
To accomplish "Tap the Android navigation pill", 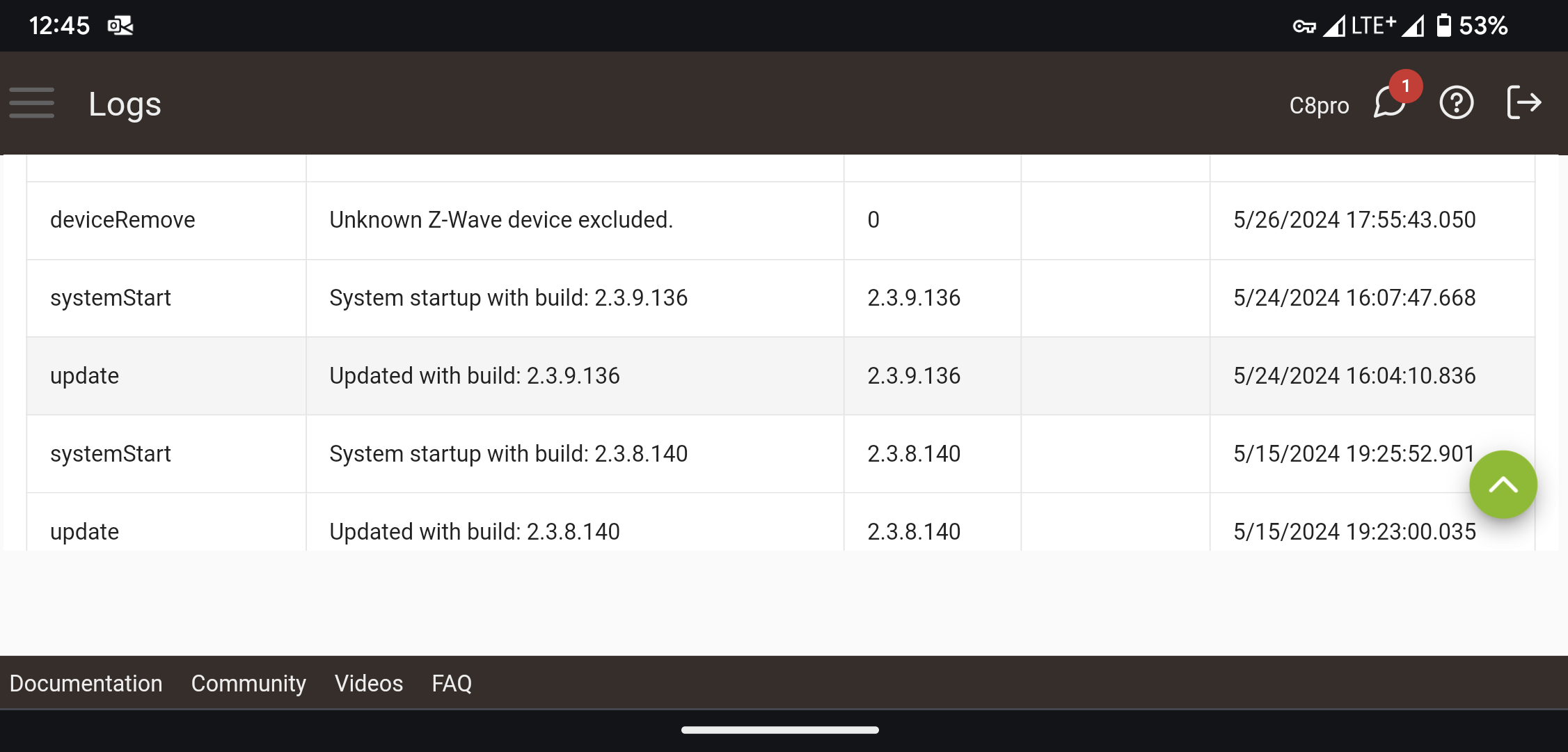I will click(x=781, y=730).
